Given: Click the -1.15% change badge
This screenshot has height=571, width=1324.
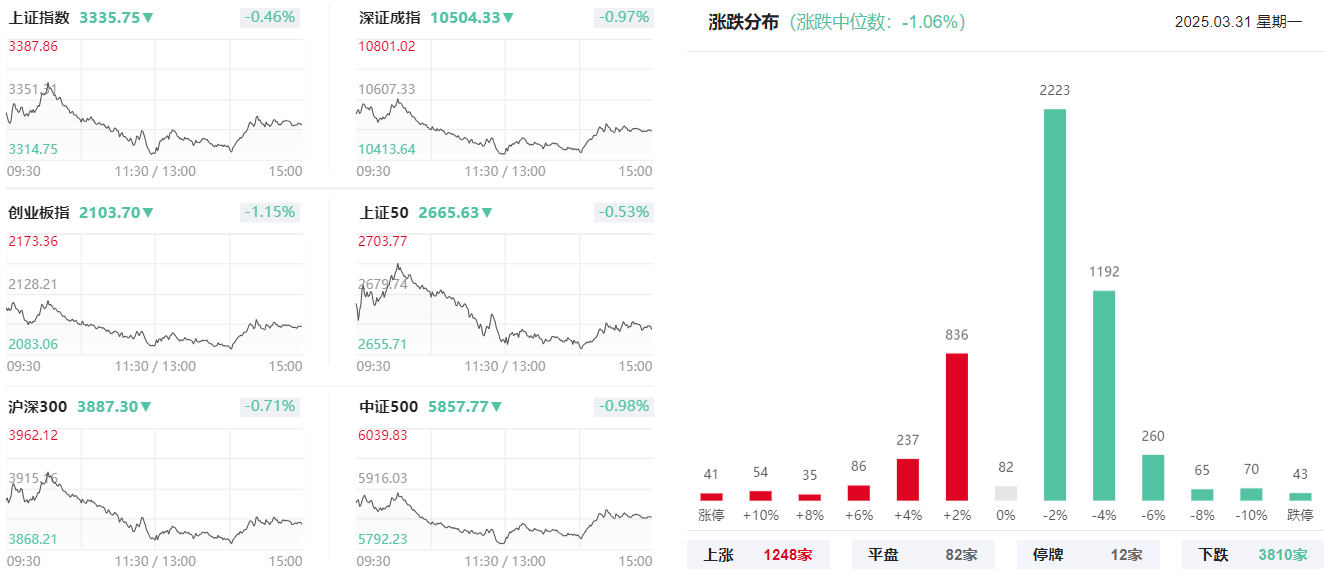Looking at the screenshot, I should (x=272, y=212).
